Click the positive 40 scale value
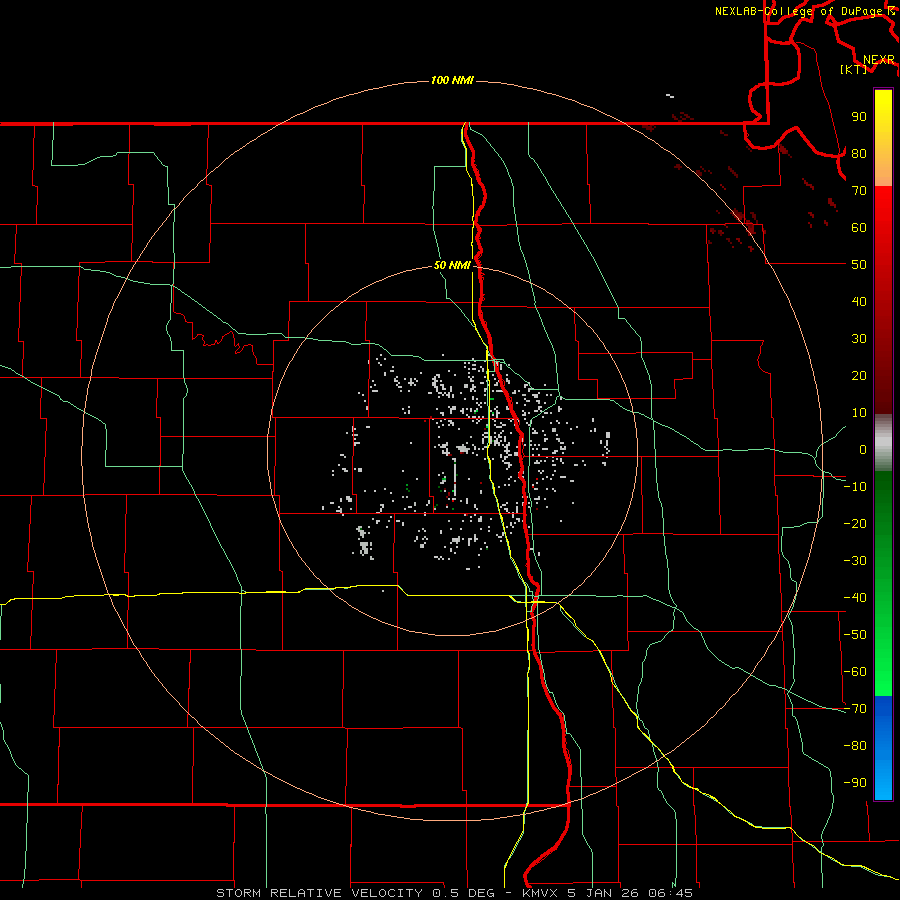 coord(859,302)
